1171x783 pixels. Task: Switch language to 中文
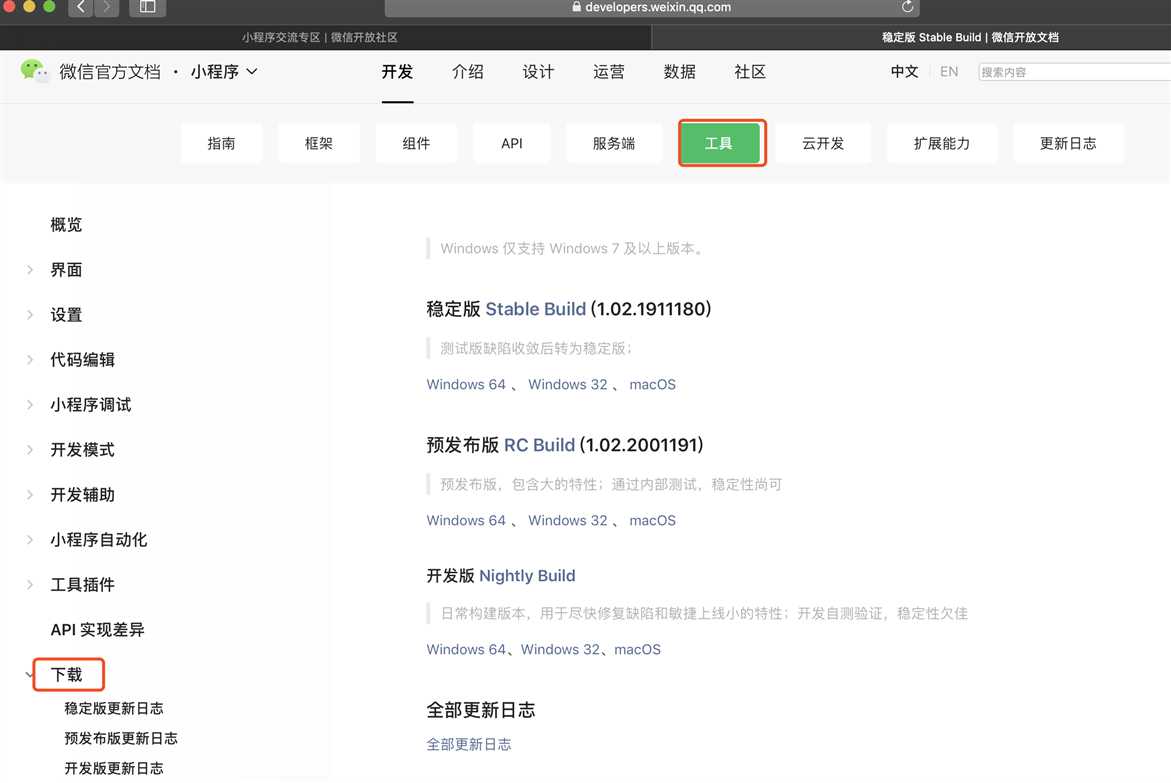pos(904,72)
